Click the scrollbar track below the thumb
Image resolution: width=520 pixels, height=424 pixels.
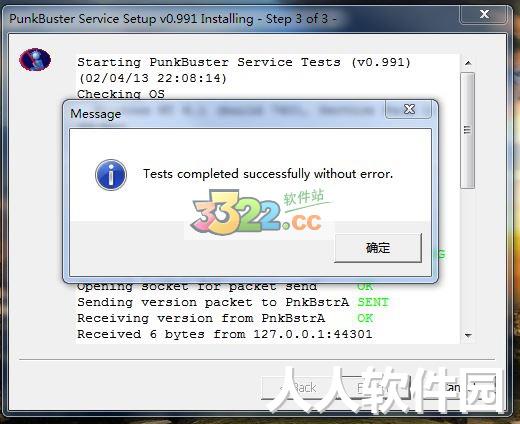468,258
